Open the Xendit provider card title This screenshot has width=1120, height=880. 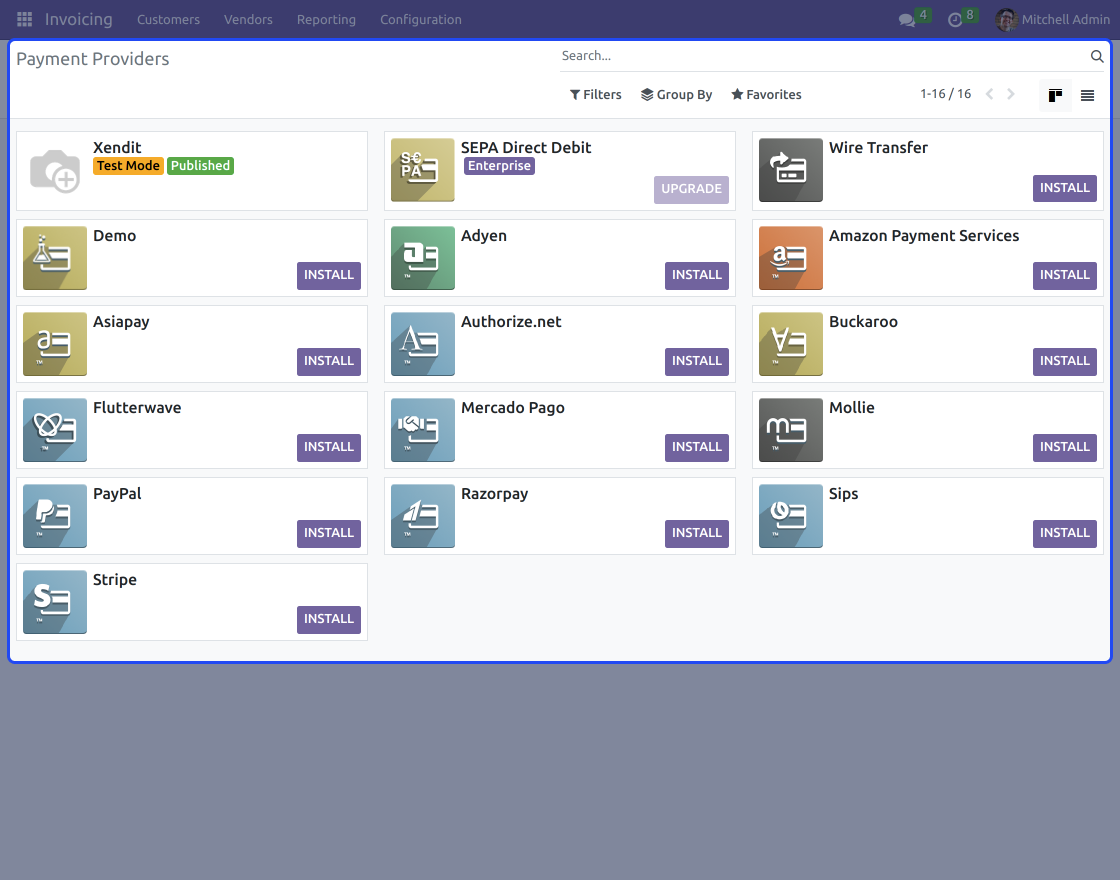[x=117, y=148]
